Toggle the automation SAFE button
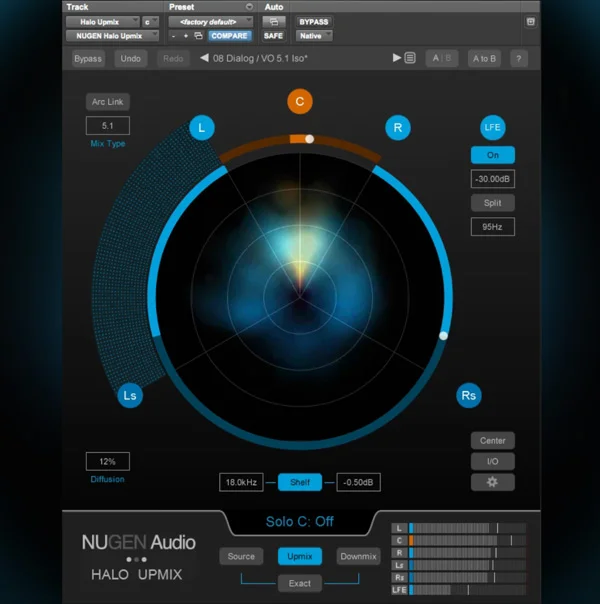This screenshot has width=600, height=604. (274, 36)
